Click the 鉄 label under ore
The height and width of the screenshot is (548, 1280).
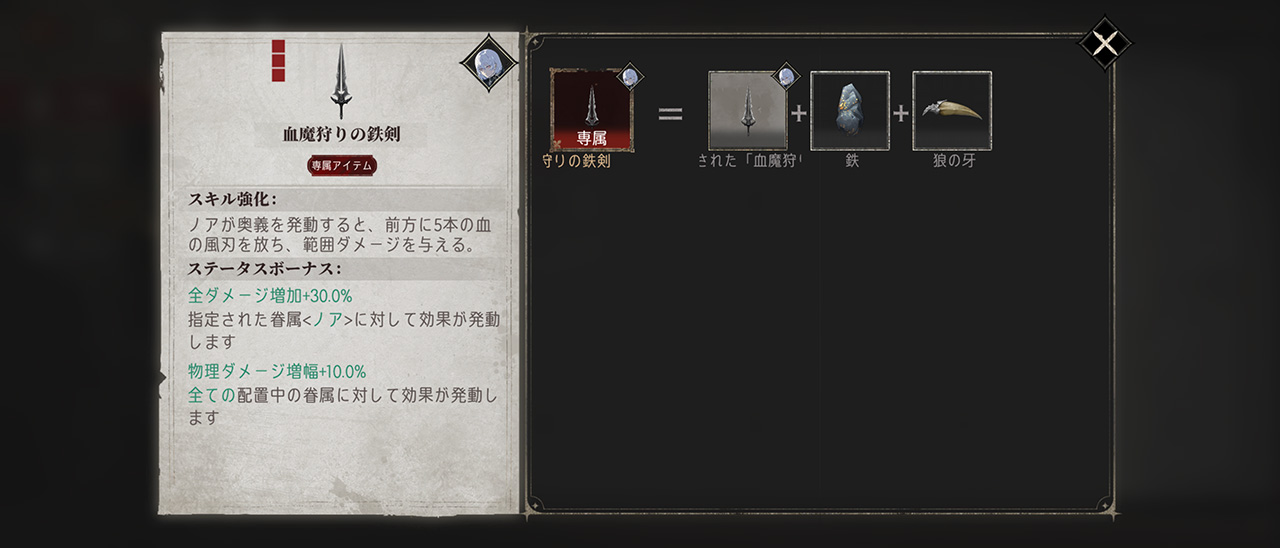(852, 160)
